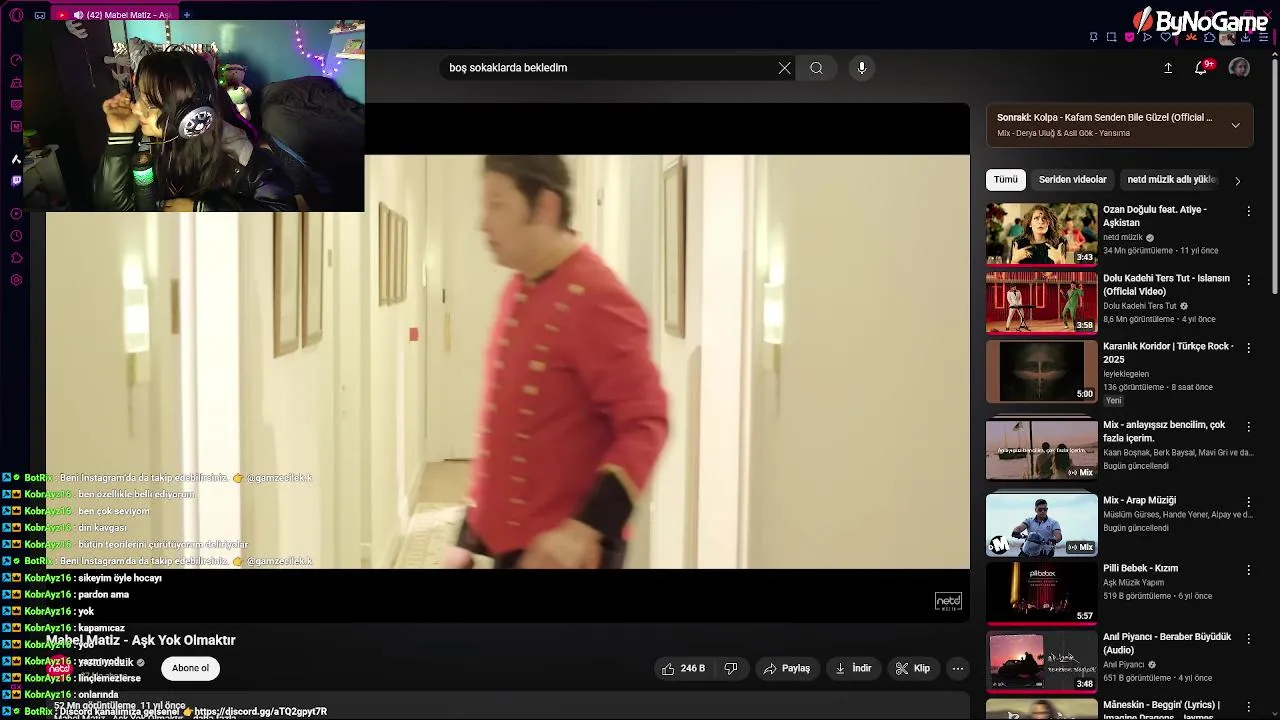Screen dimensions: 1280x720
Task: Select the Seriden videolar filter chip
Action: pos(1072,180)
